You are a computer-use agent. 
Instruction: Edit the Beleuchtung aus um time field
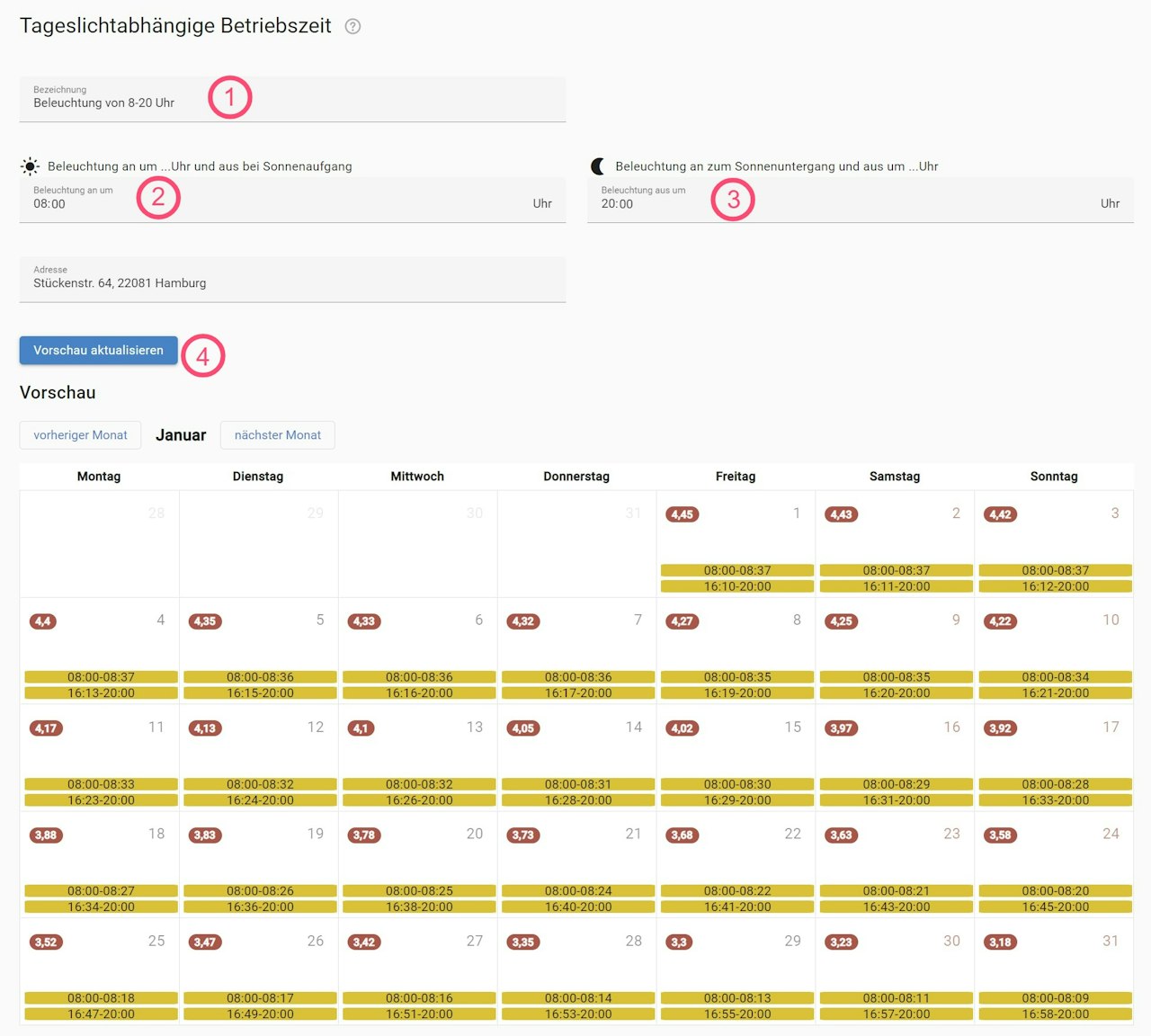click(x=861, y=200)
